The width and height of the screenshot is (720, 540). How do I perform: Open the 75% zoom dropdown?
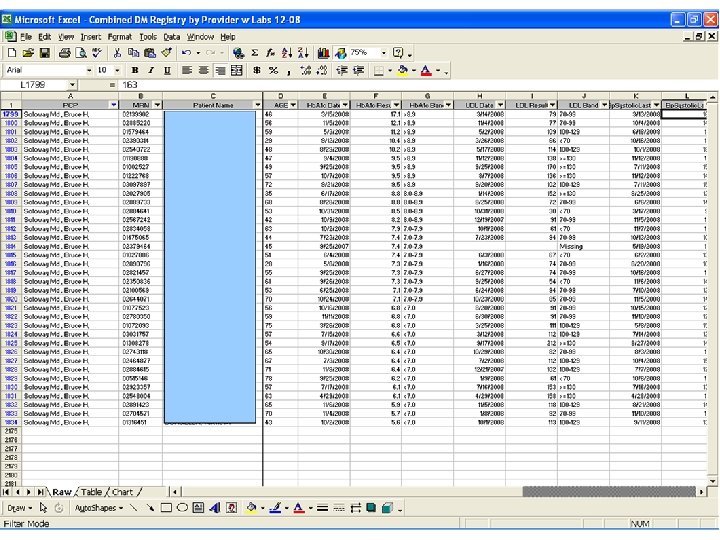(384, 53)
